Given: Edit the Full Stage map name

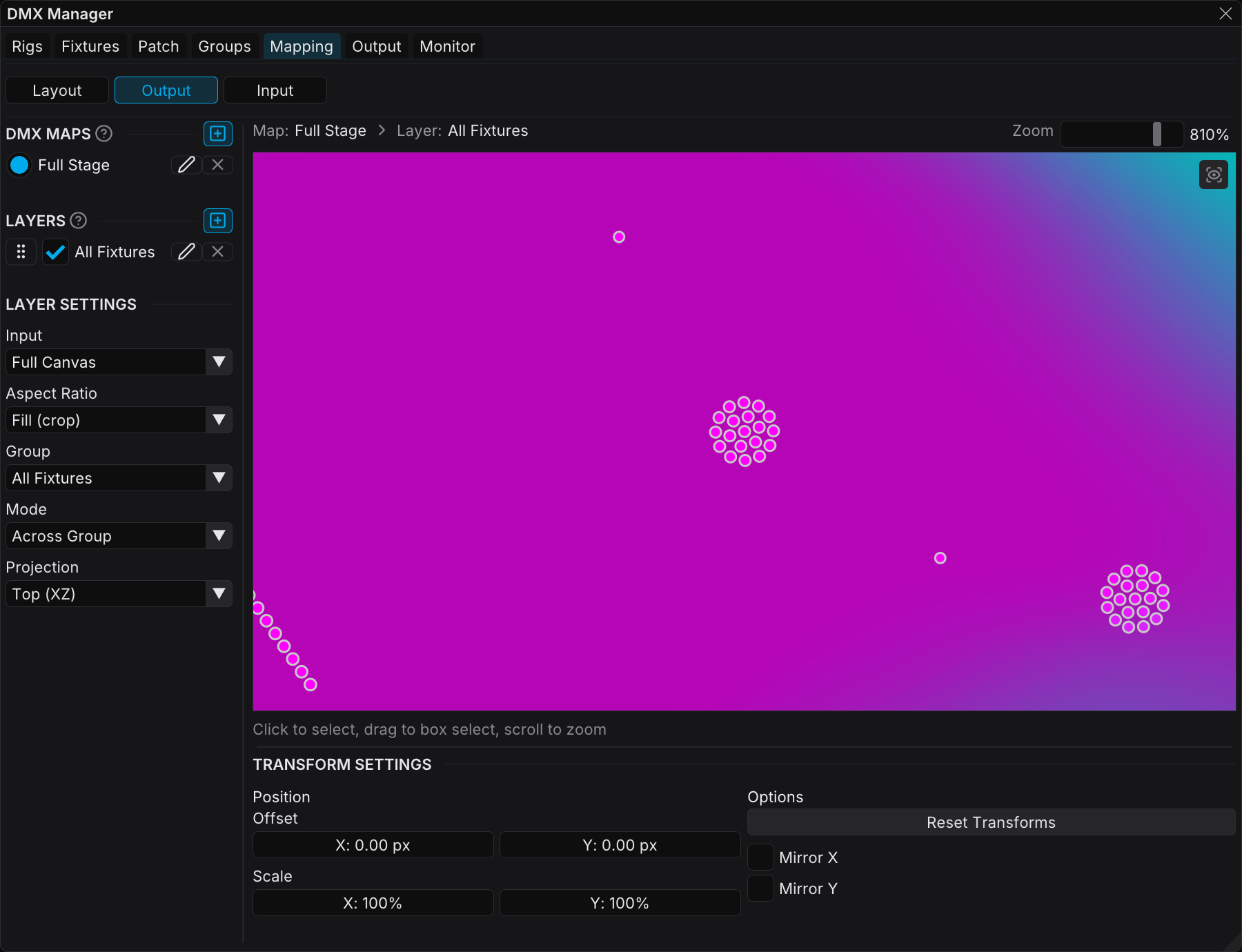Looking at the screenshot, I should [x=186, y=165].
